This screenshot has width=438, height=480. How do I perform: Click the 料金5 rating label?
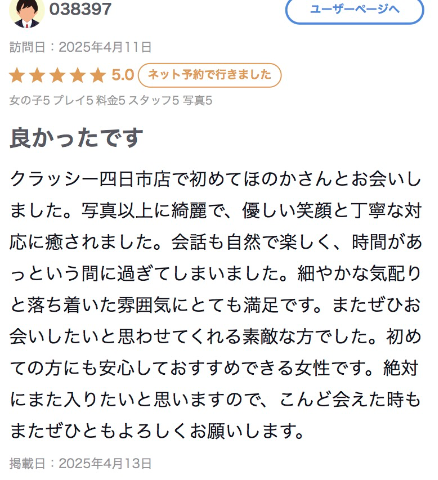(111, 100)
